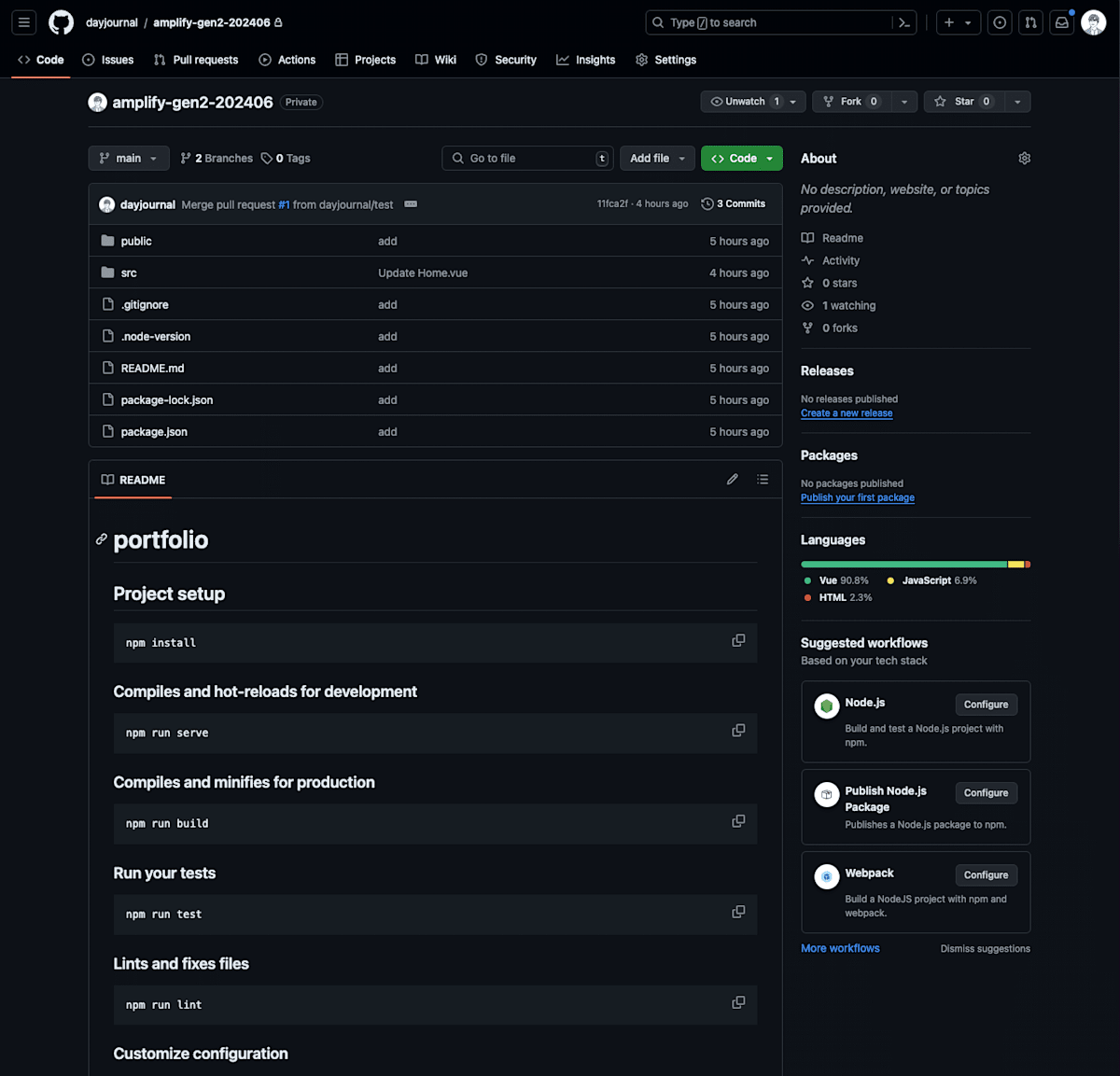The image size is (1120, 1076).
Task: Click the Webpack workflow logo
Action: [x=826, y=877]
